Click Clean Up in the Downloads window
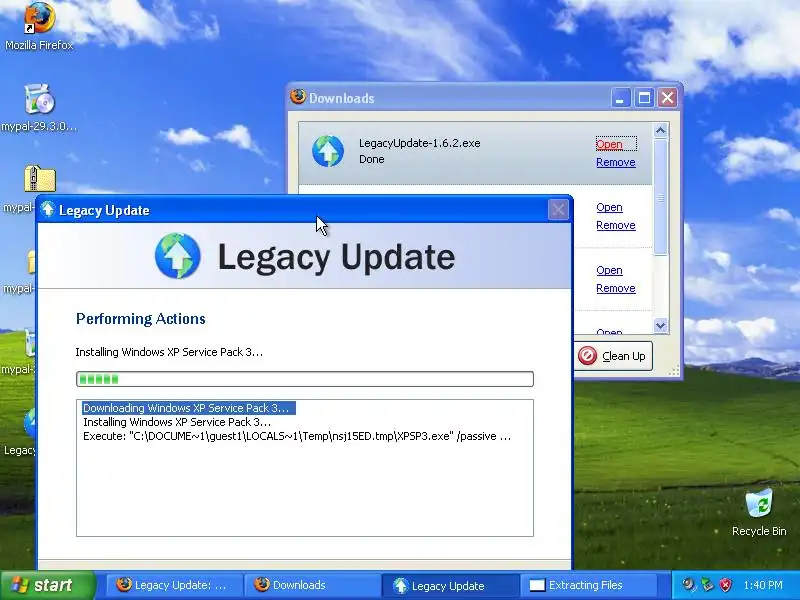800x600 pixels. point(614,356)
